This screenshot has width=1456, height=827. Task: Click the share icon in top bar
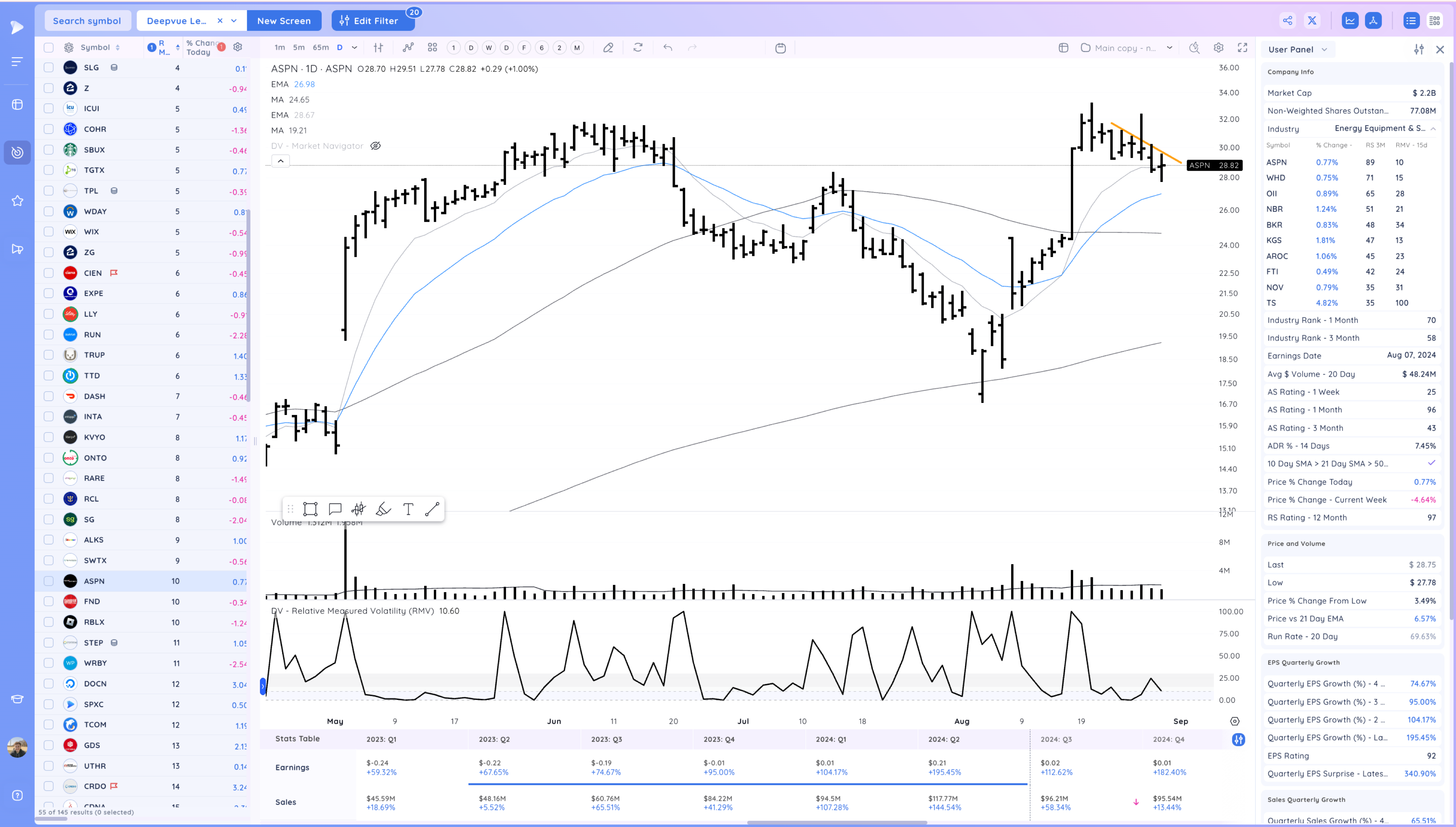1287,21
